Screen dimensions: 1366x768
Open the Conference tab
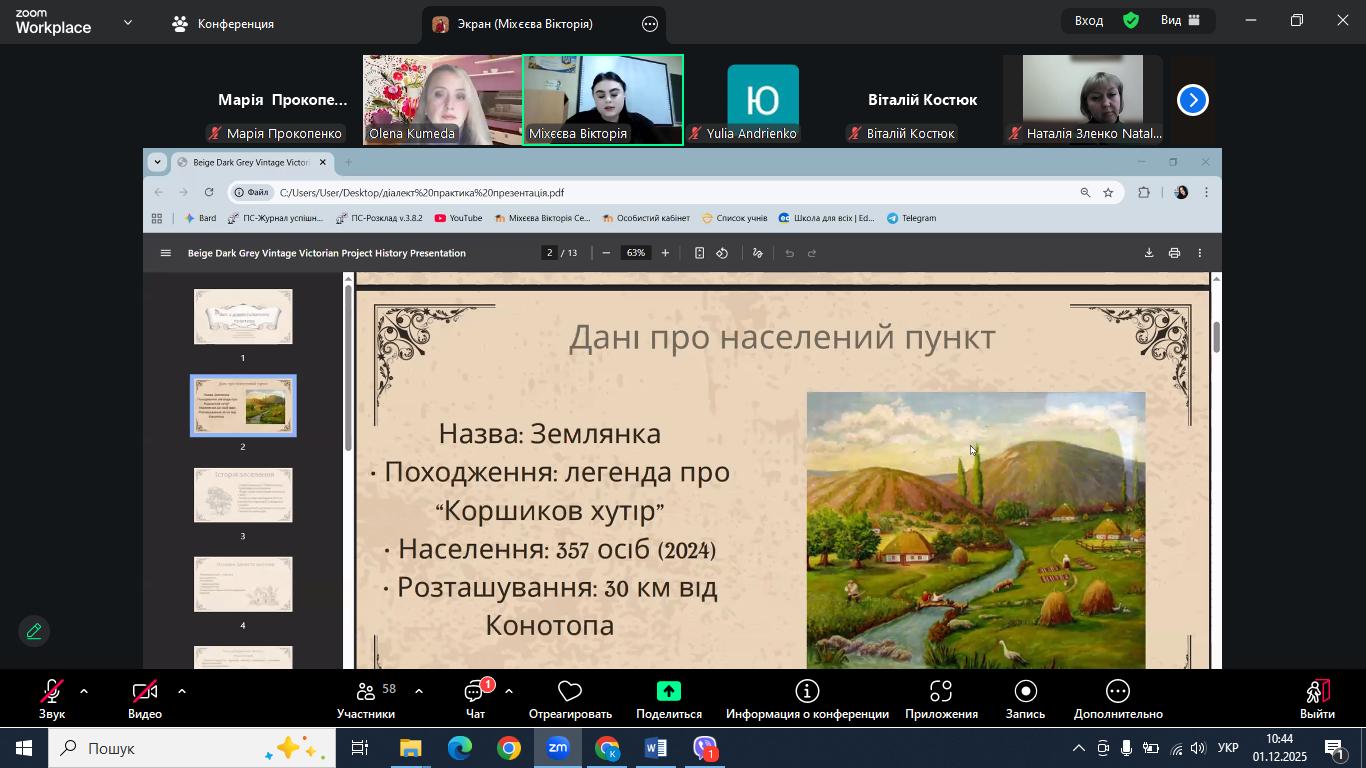pos(223,24)
